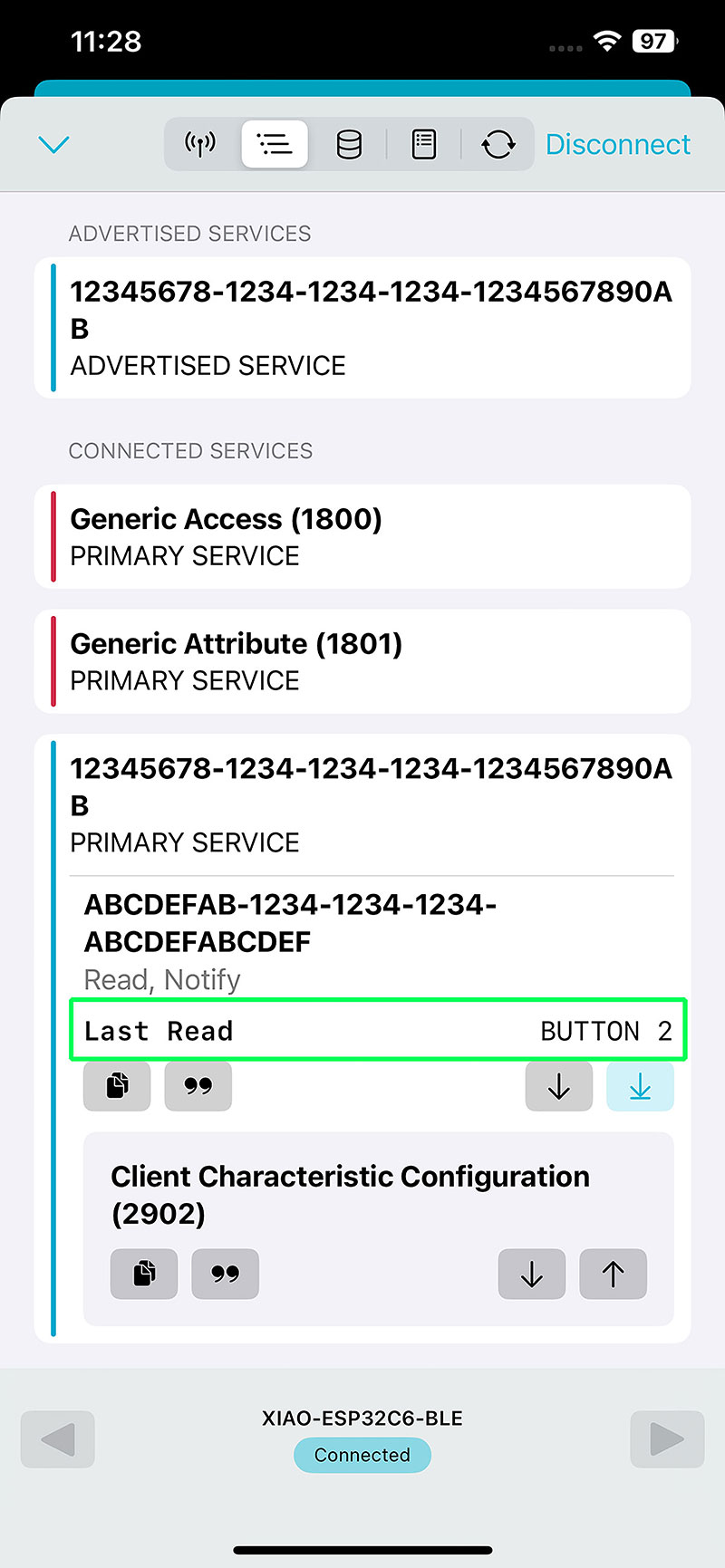Read the Client Characteristic Configuration descriptor
The width and height of the screenshot is (725, 1568).
[531, 1274]
